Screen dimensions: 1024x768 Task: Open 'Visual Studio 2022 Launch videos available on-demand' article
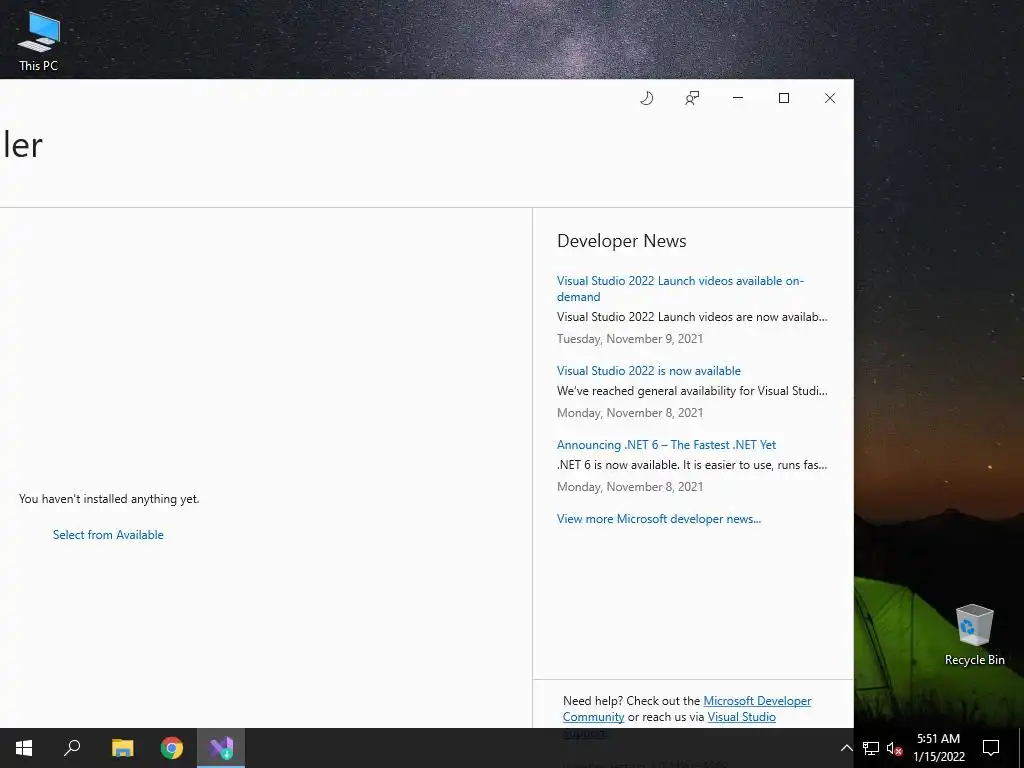pyautogui.click(x=680, y=289)
